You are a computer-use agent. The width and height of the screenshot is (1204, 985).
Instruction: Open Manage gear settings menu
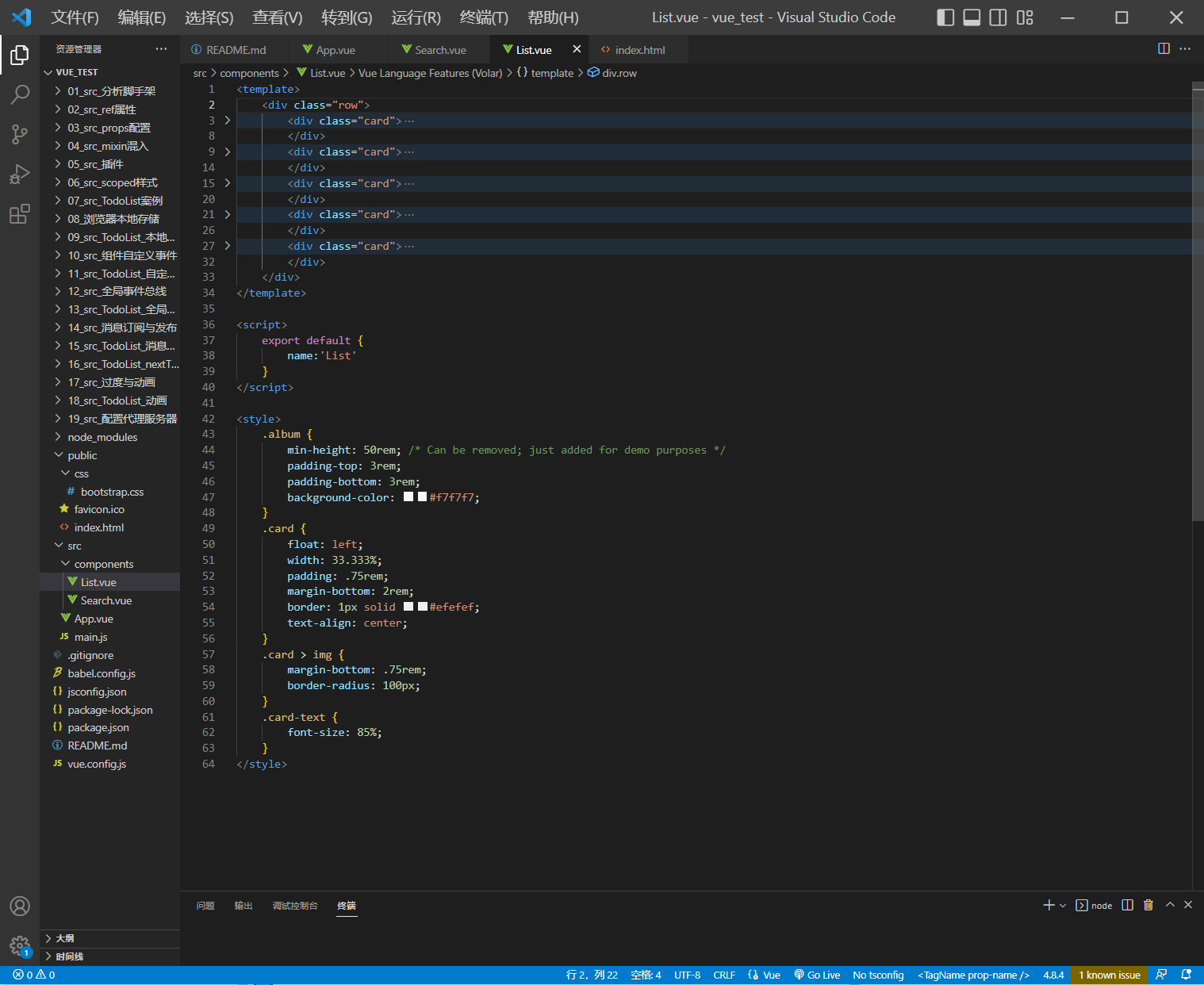click(20, 945)
